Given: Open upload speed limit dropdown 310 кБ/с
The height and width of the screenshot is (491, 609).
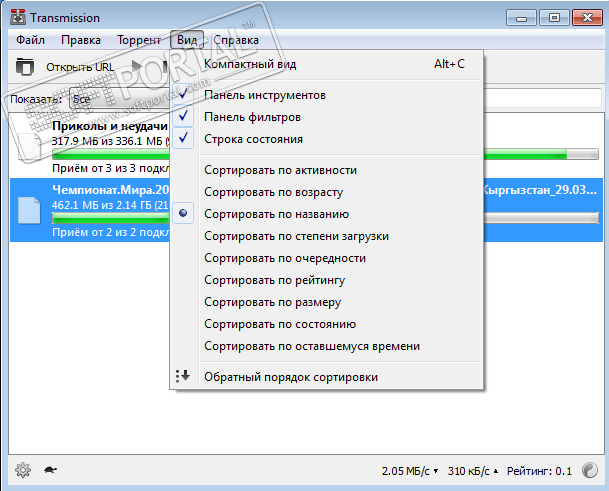Looking at the screenshot, I should pyautogui.click(x=473, y=471).
